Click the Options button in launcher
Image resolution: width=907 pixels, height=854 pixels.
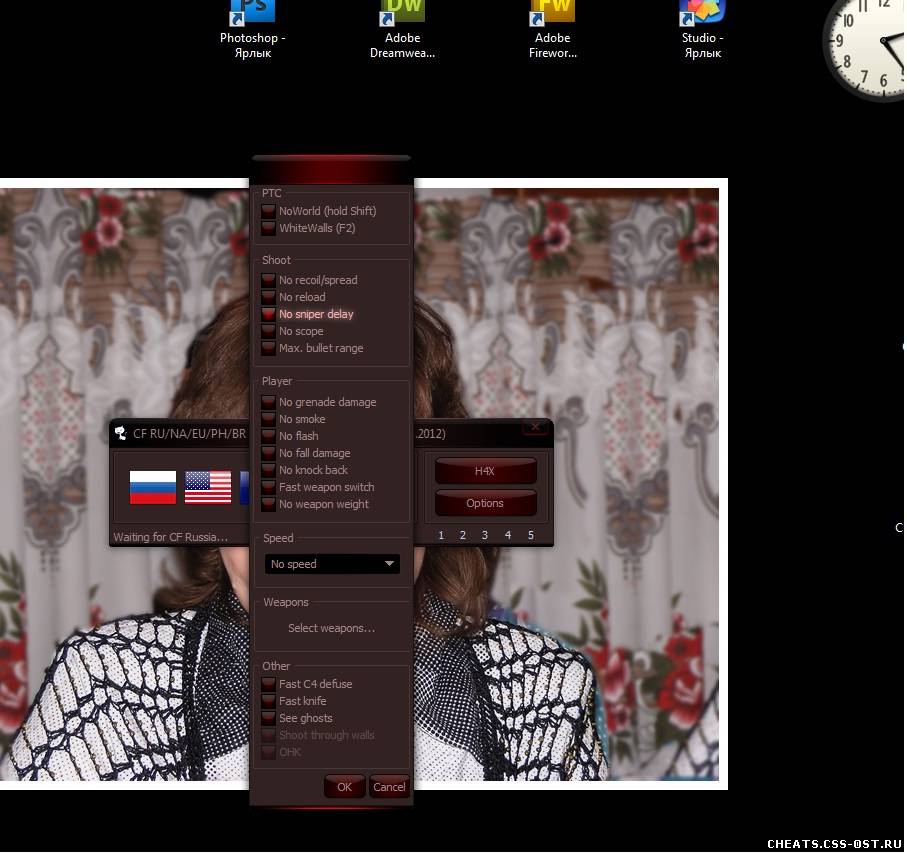[x=485, y=503]
